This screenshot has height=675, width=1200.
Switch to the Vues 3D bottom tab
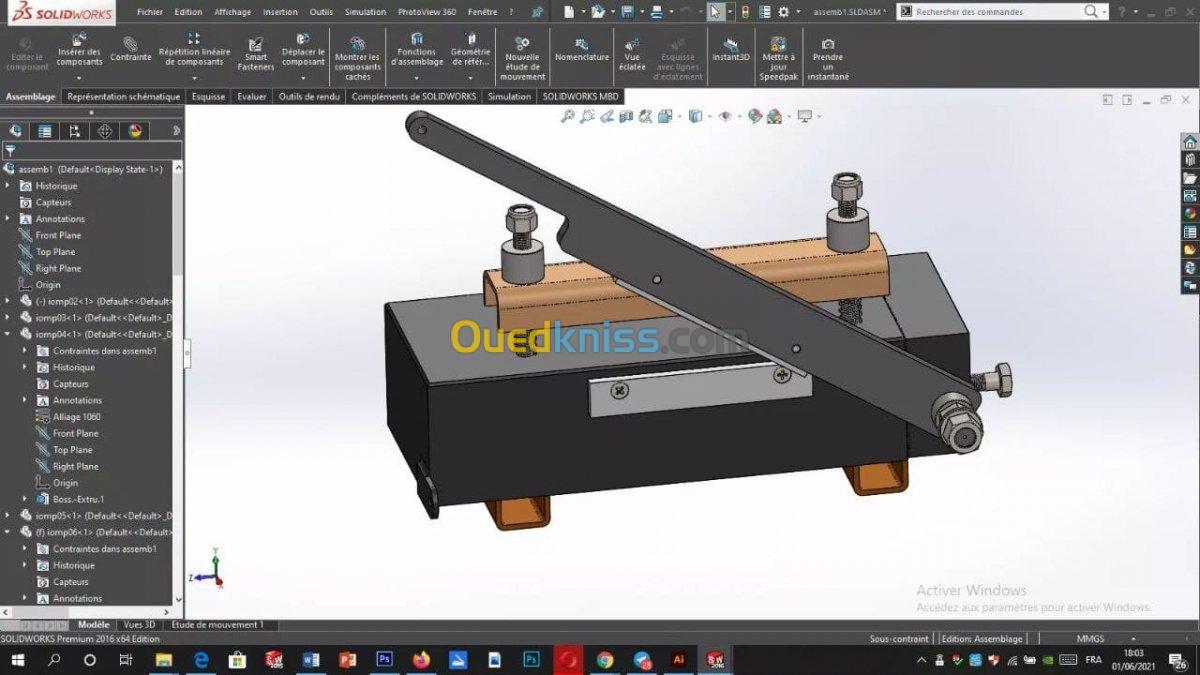tap(139, 625)
